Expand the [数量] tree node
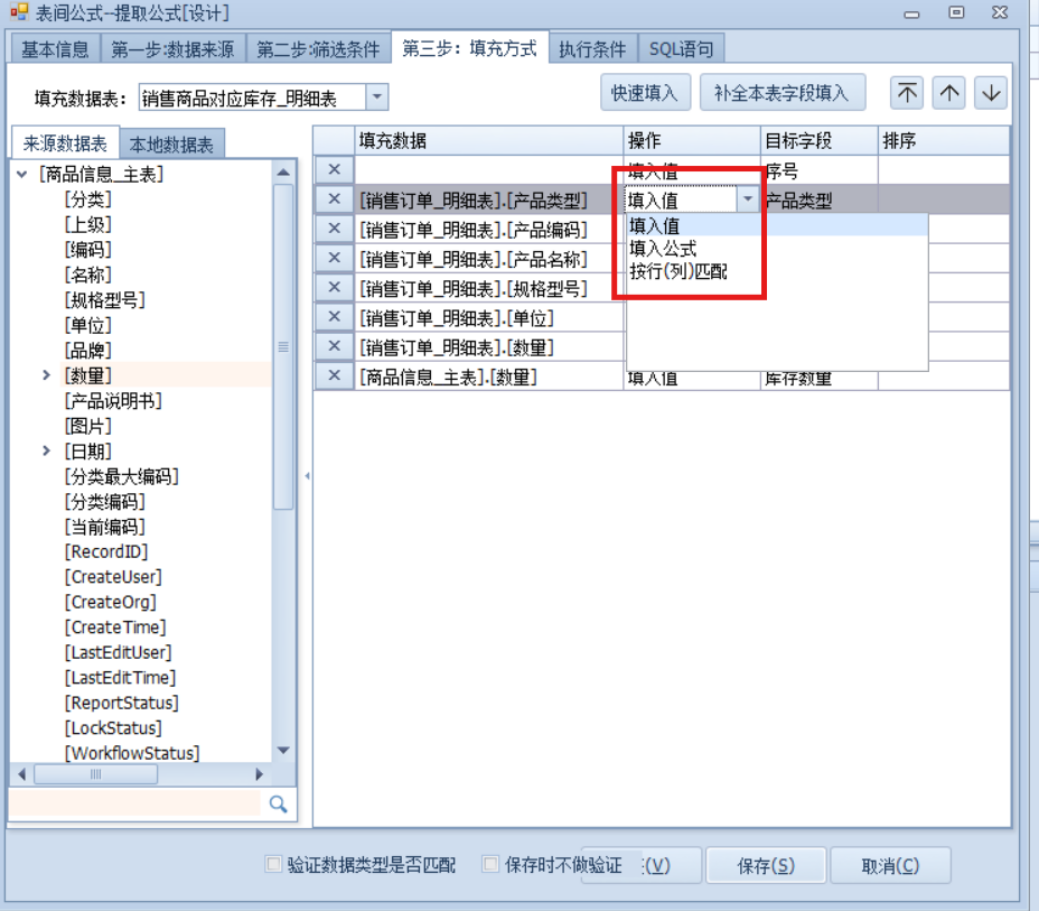The image size is (1040, 911). (x=46, y=375)
